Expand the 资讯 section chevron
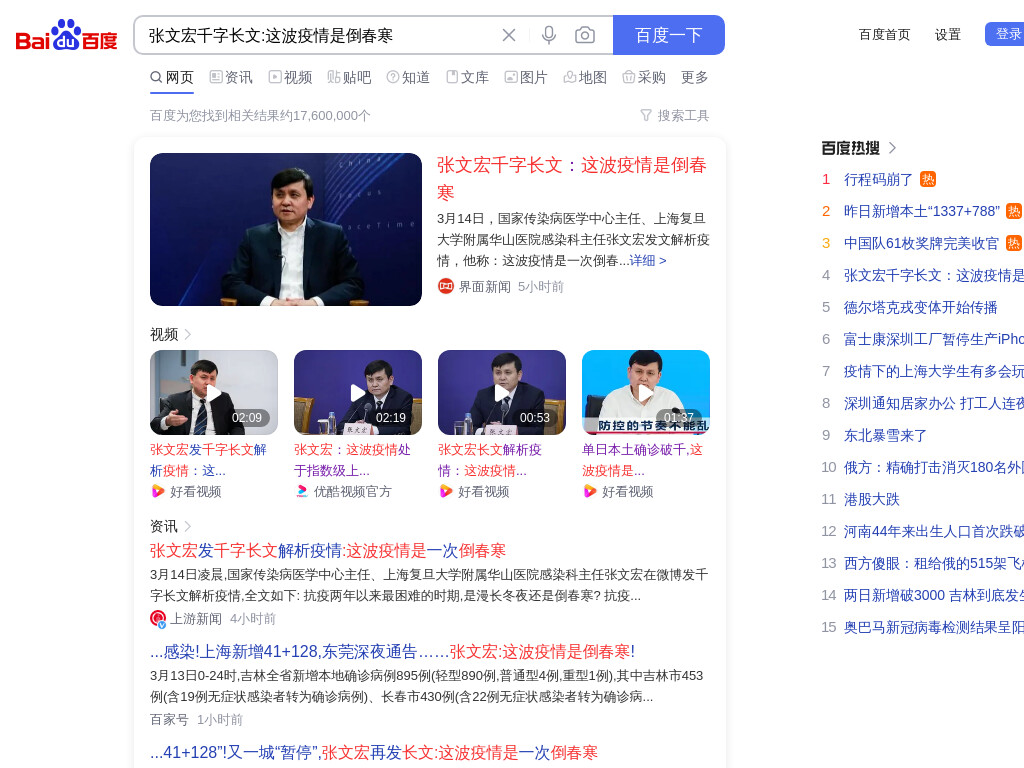This screenshot has height=768, width=1024. 188,526
